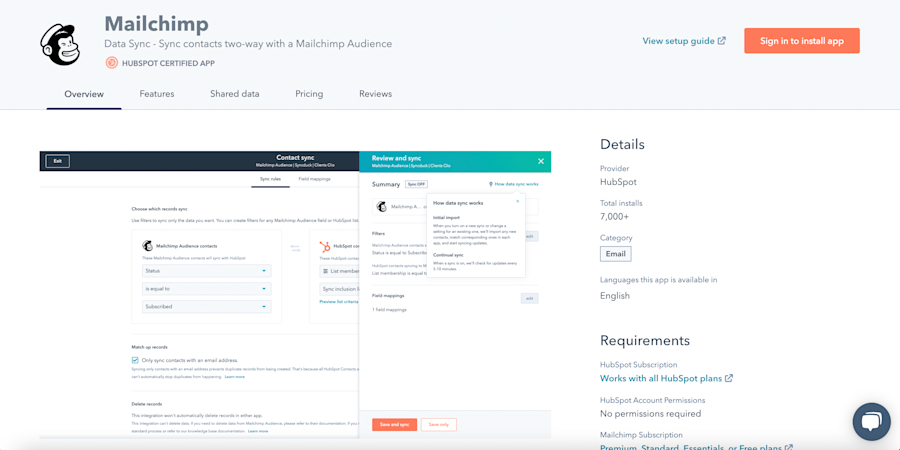Close the Review and sync panel with X

(x=541, y=161)
